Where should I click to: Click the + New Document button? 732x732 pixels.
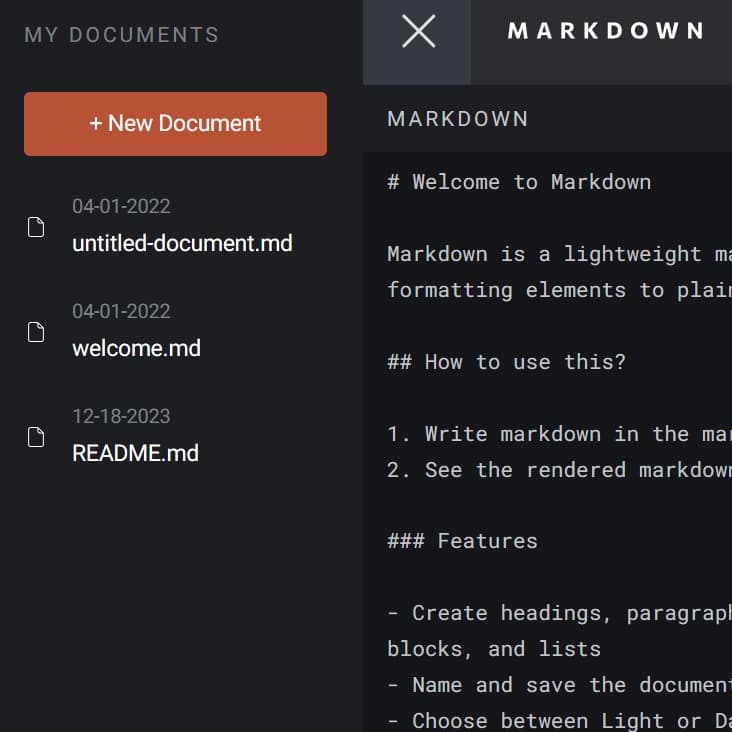coord(175,124)
